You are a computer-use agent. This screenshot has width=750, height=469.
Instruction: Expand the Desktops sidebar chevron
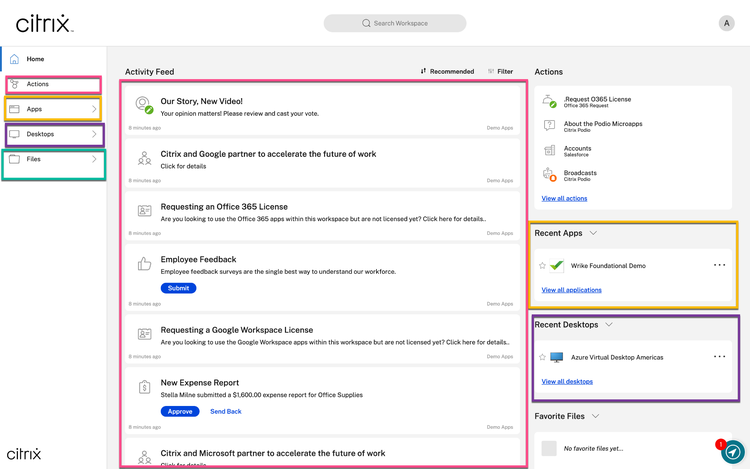(94, 134)
